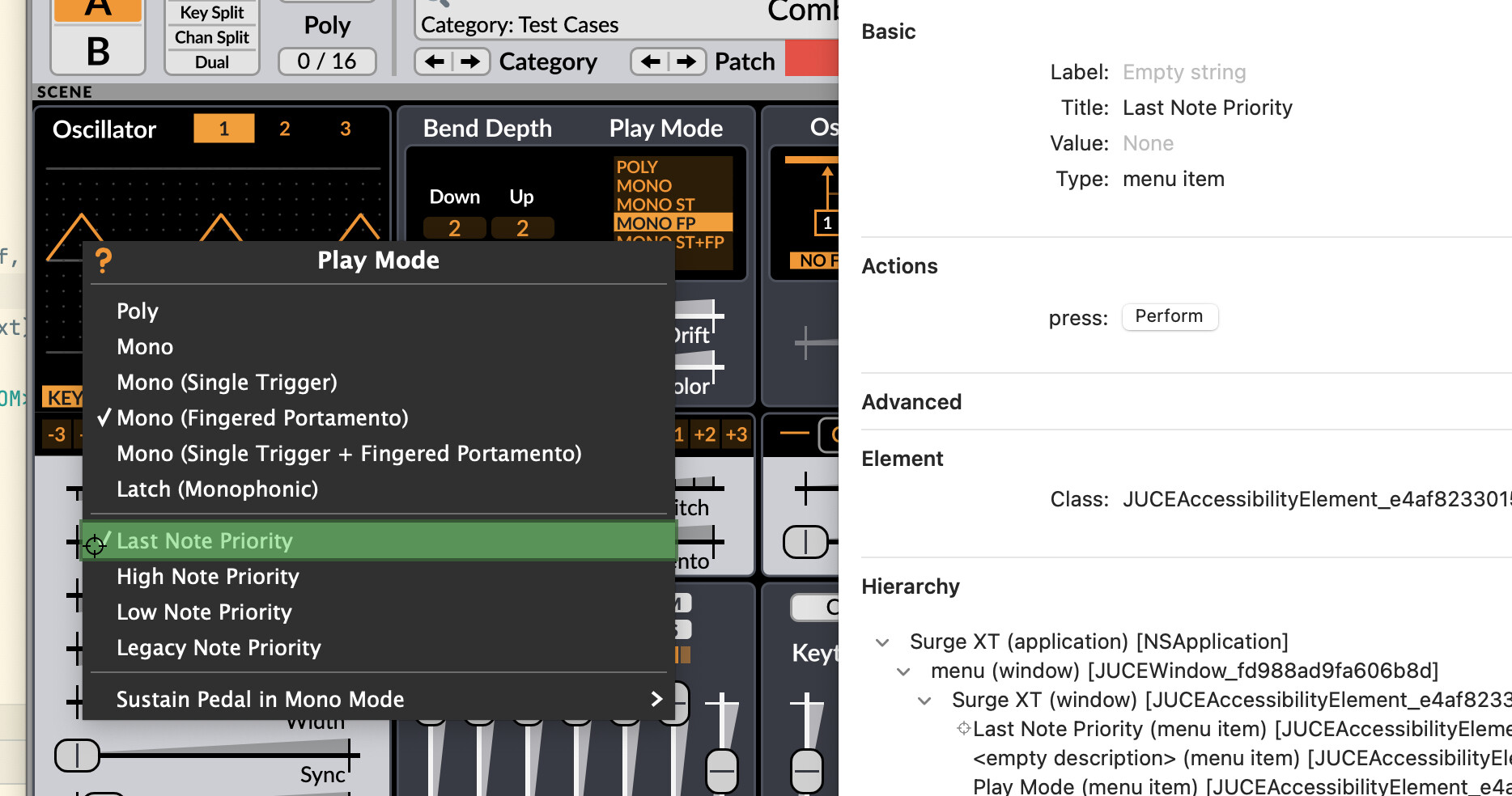Select Oscillator 1 button

224,129
